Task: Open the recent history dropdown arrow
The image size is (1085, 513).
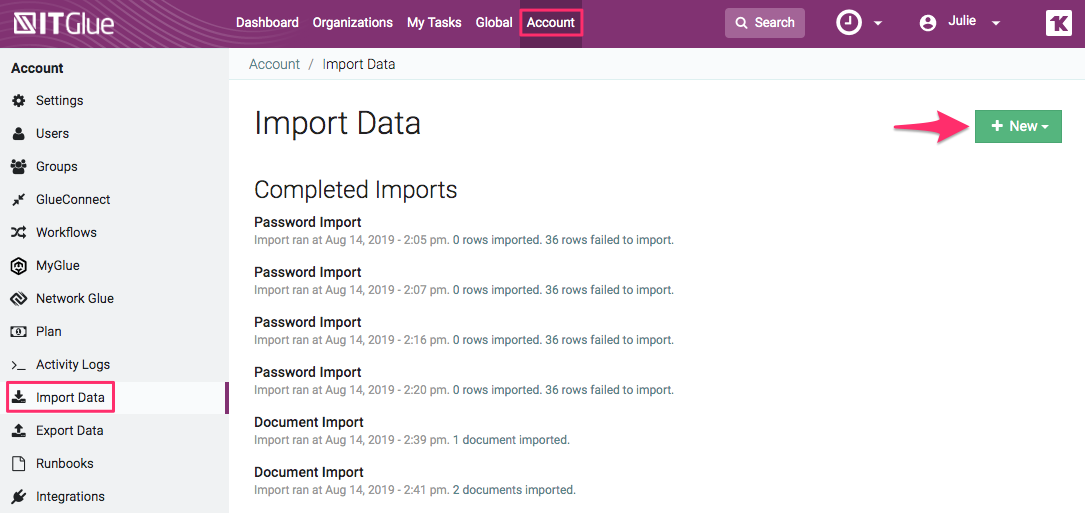Action: pos(877,24)
